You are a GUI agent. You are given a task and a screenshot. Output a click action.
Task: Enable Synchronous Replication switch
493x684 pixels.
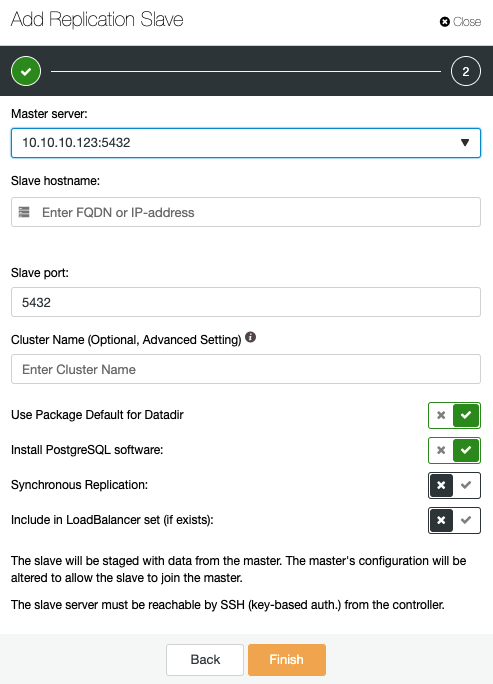[454, 485]
